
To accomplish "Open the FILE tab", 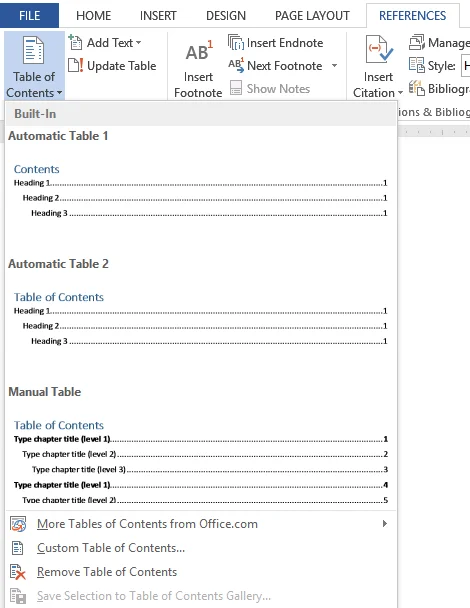I will click(29, 16).
